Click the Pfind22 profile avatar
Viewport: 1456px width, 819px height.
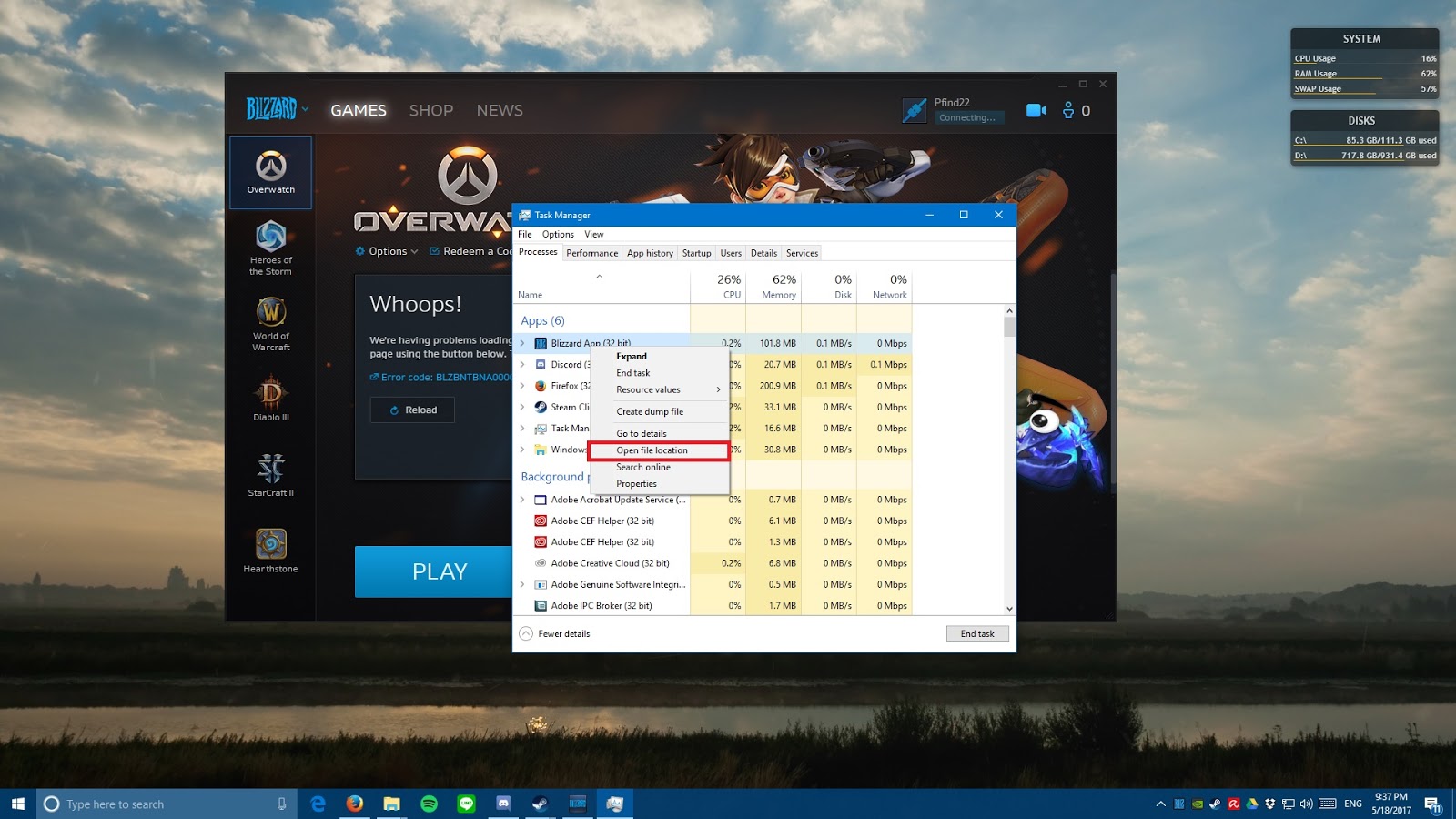tap(915, 110)
